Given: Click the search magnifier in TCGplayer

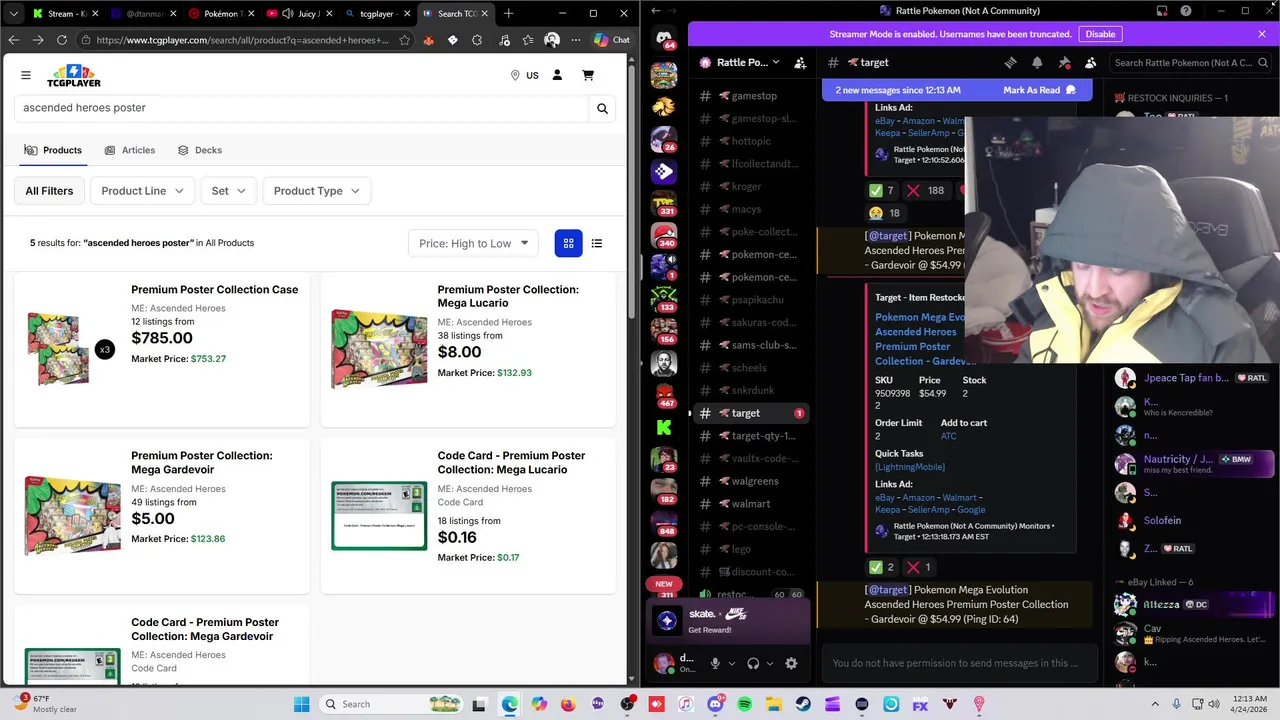Looking at the screenshot, I should (x=602, y=108).
